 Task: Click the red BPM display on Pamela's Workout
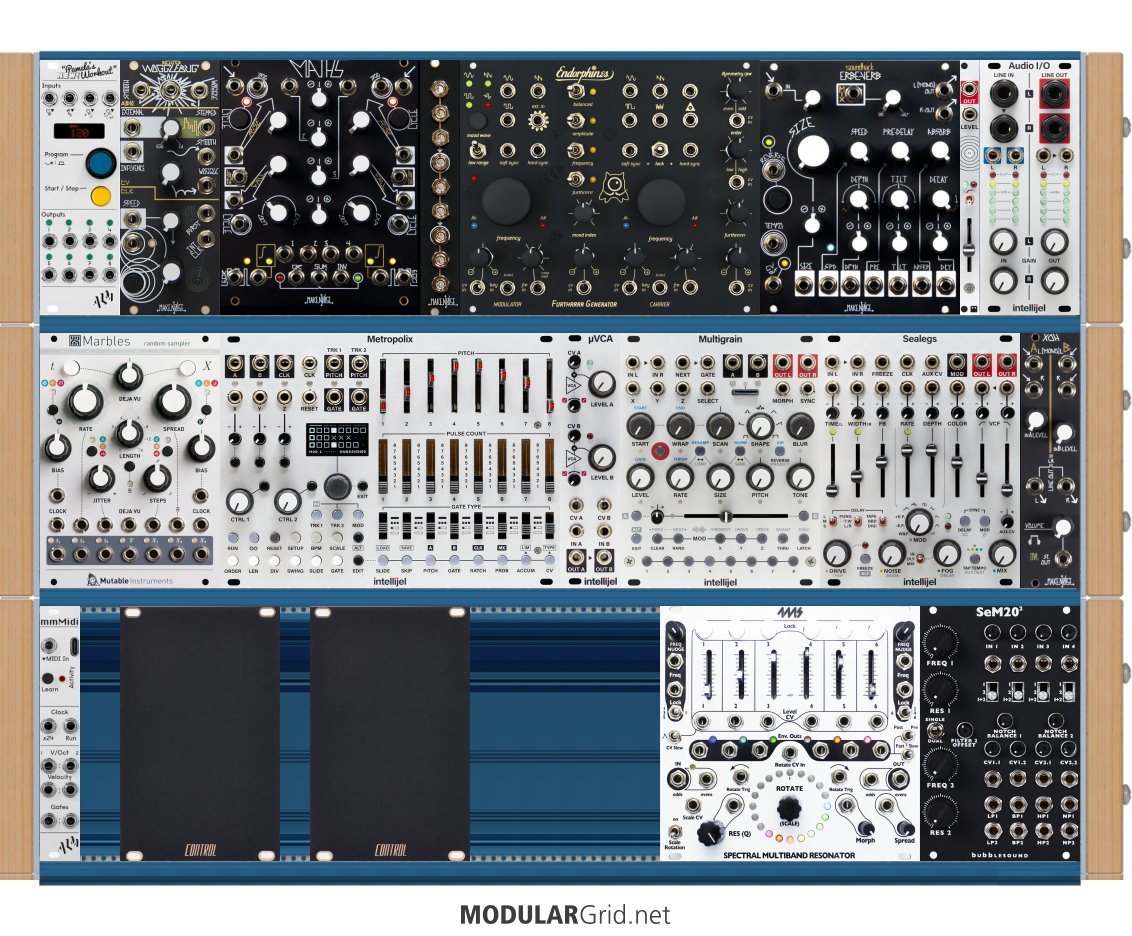tap(79, 131)
